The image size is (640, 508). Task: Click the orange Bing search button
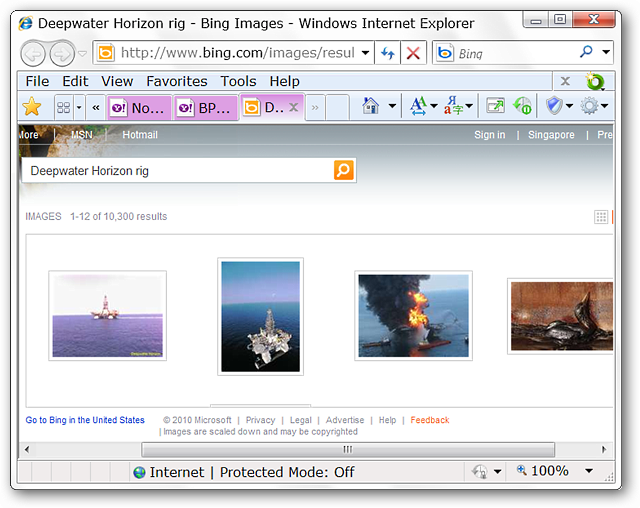[x=344, y=170]
